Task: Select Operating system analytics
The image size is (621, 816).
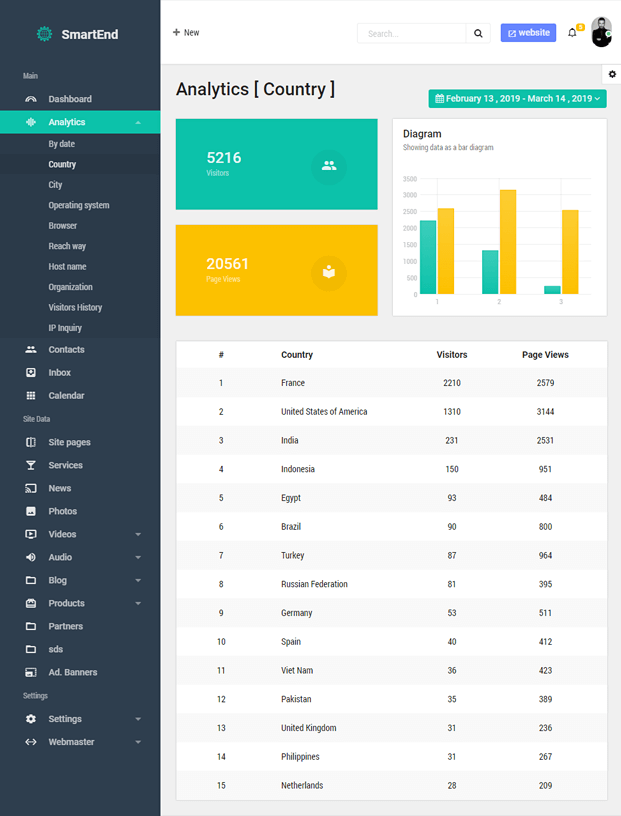Action: pos(79,205)
